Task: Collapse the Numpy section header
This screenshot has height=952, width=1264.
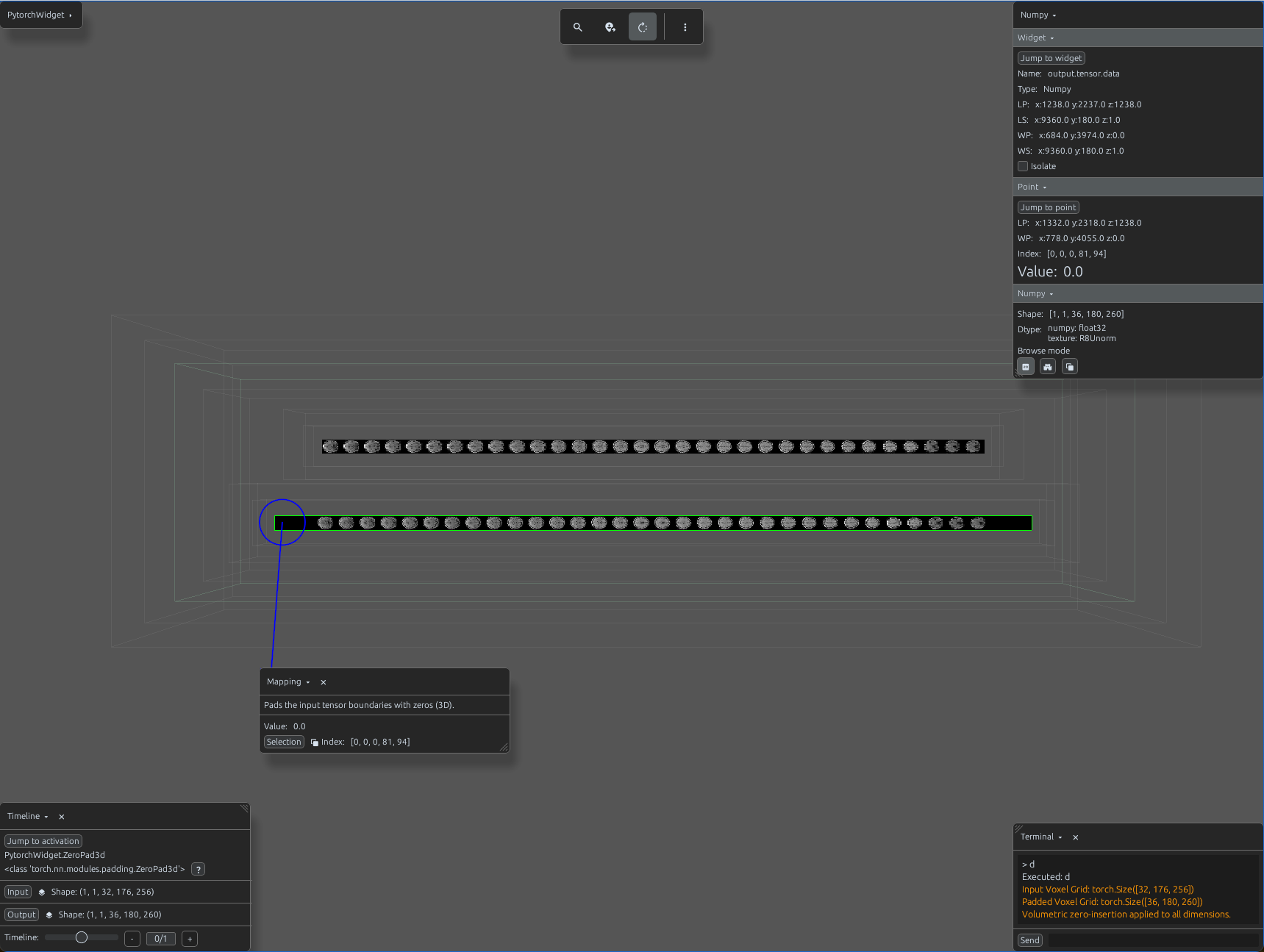Action: coord(1138,293)
